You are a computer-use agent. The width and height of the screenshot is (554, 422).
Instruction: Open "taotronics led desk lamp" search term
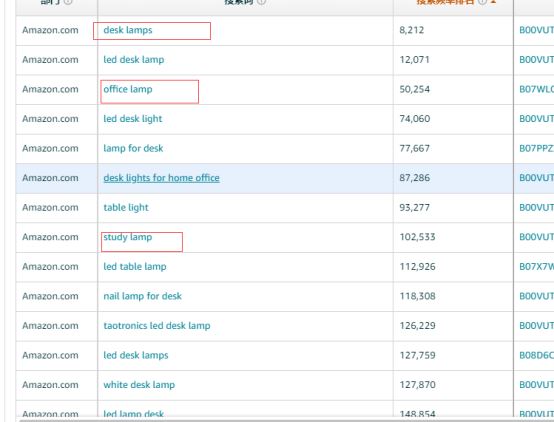[157, 326]
